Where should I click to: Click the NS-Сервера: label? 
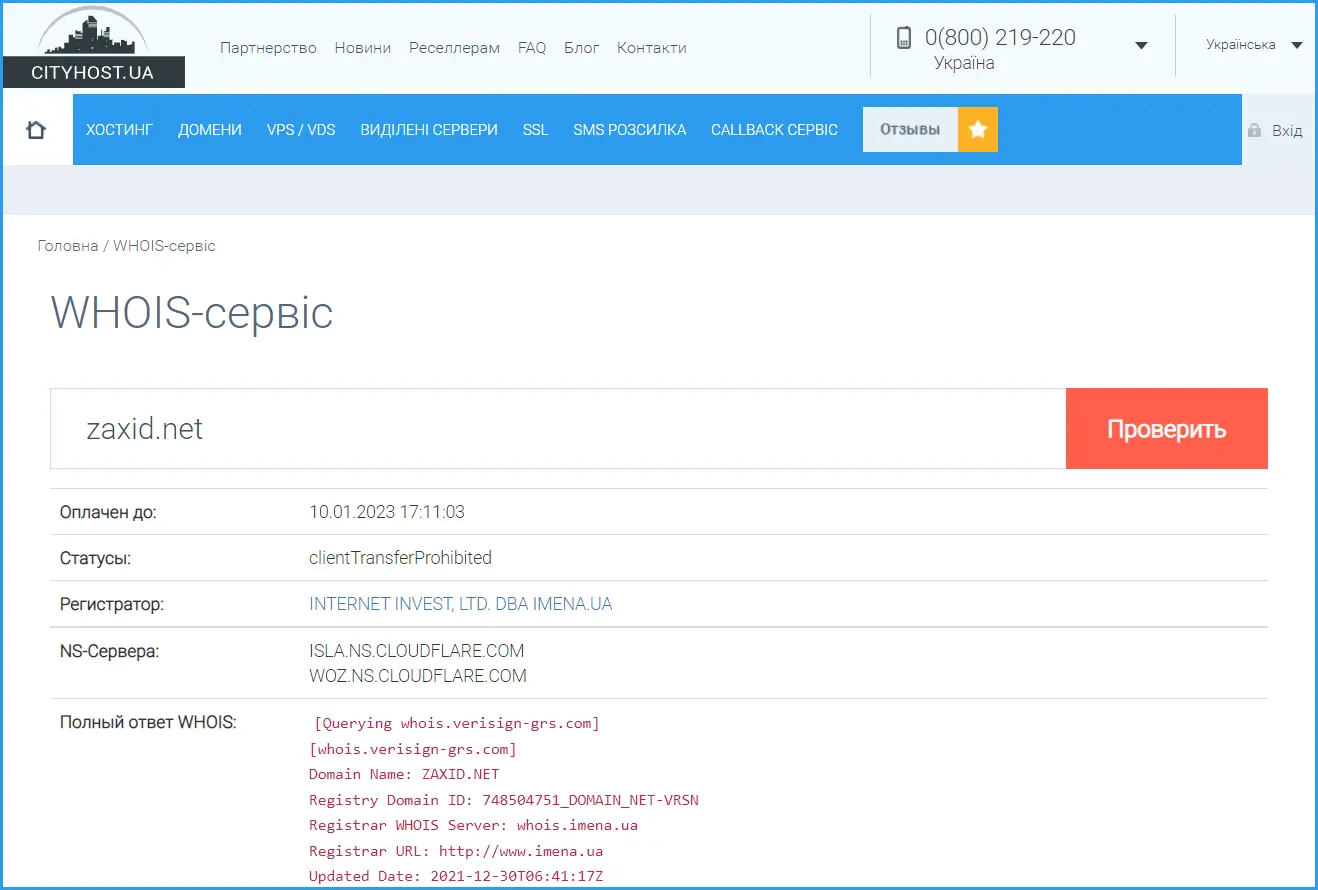[109, 651]
